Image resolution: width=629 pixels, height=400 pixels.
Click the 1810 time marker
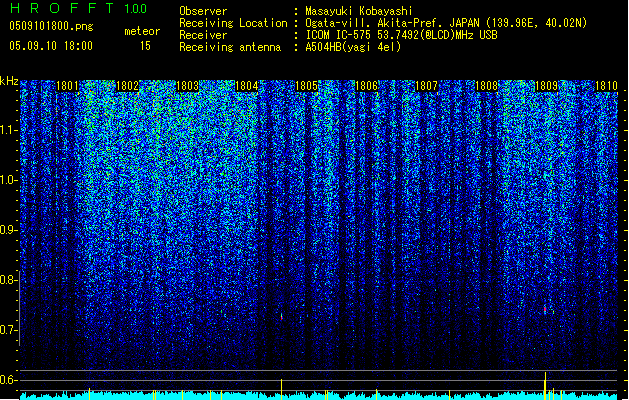(x=606, y=86)
